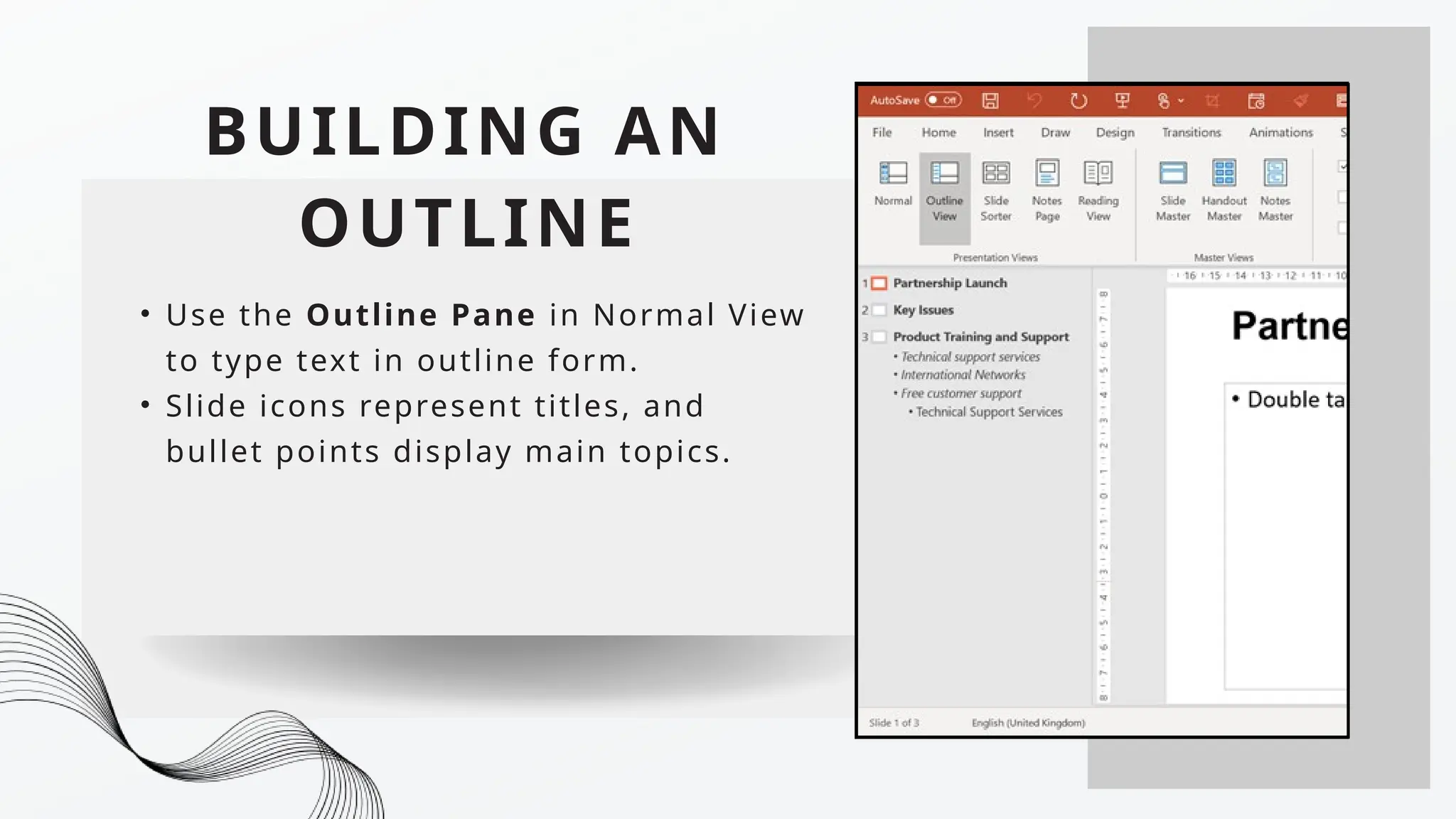Image resolution: width=1456 pixels, height=819 pixels.
Task: Click the slide title text Partne…
Action: click(1289, 326)
